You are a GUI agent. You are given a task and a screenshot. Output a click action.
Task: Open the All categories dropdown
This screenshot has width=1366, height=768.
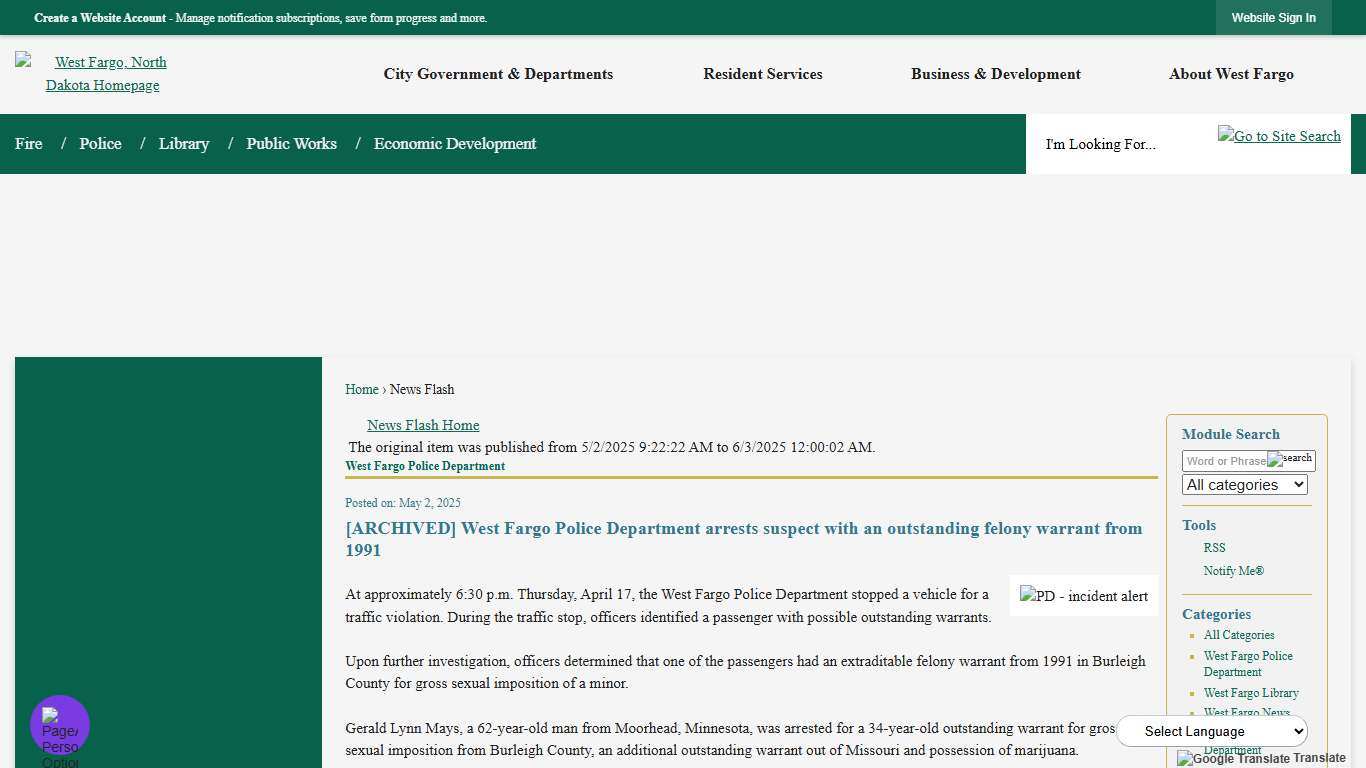pyautogui.click(x=1244, y=484)
